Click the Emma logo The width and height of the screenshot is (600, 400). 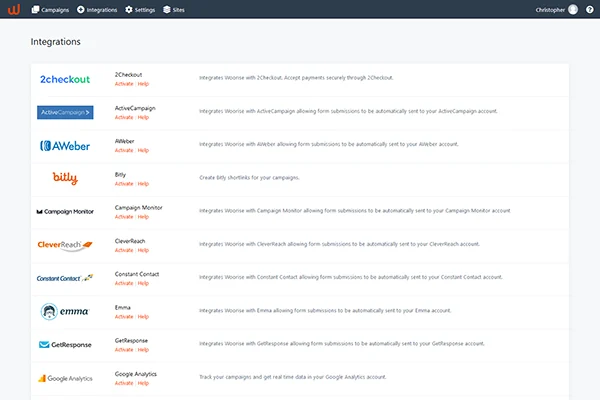pos(65,311)
